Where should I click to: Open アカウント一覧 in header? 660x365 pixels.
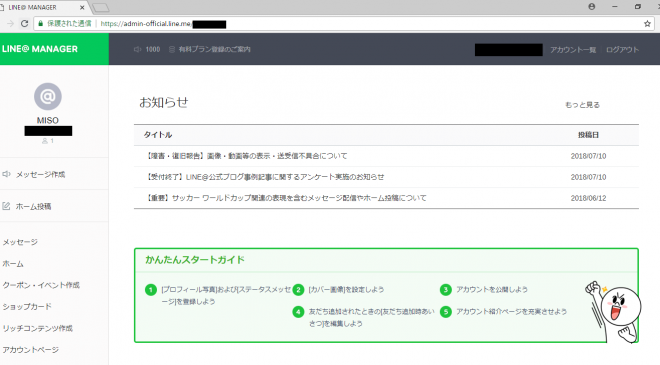click(x=573, y=50)
